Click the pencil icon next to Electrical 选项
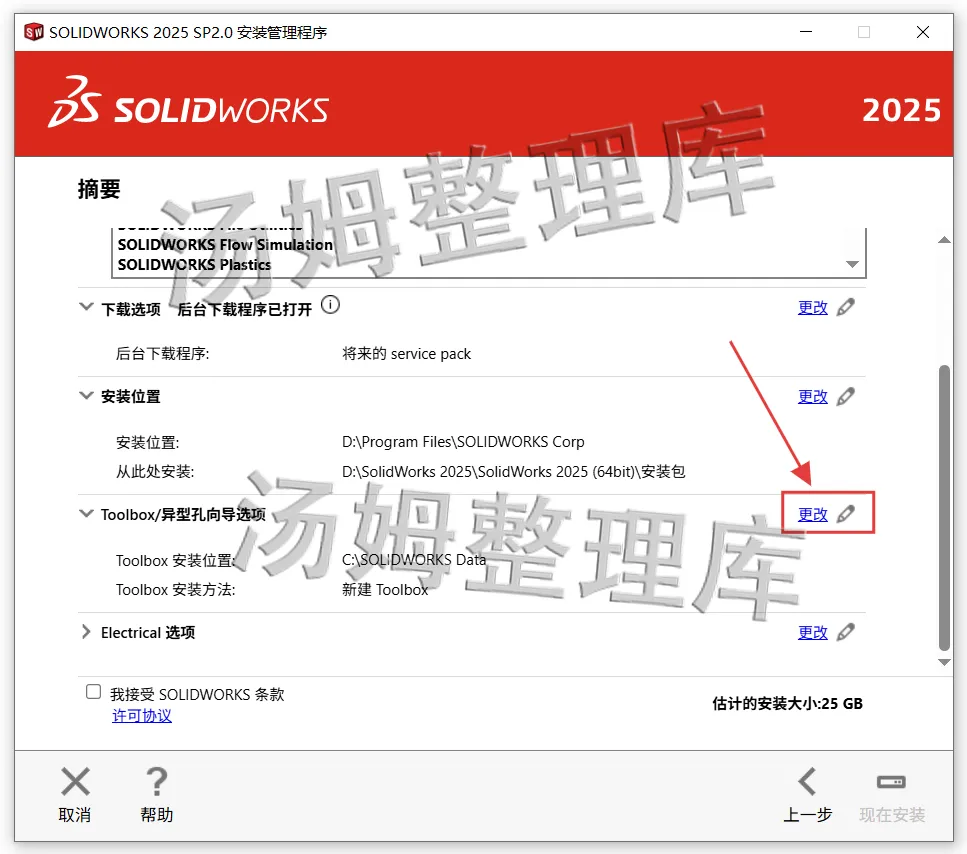 click(x=846, y=632)
